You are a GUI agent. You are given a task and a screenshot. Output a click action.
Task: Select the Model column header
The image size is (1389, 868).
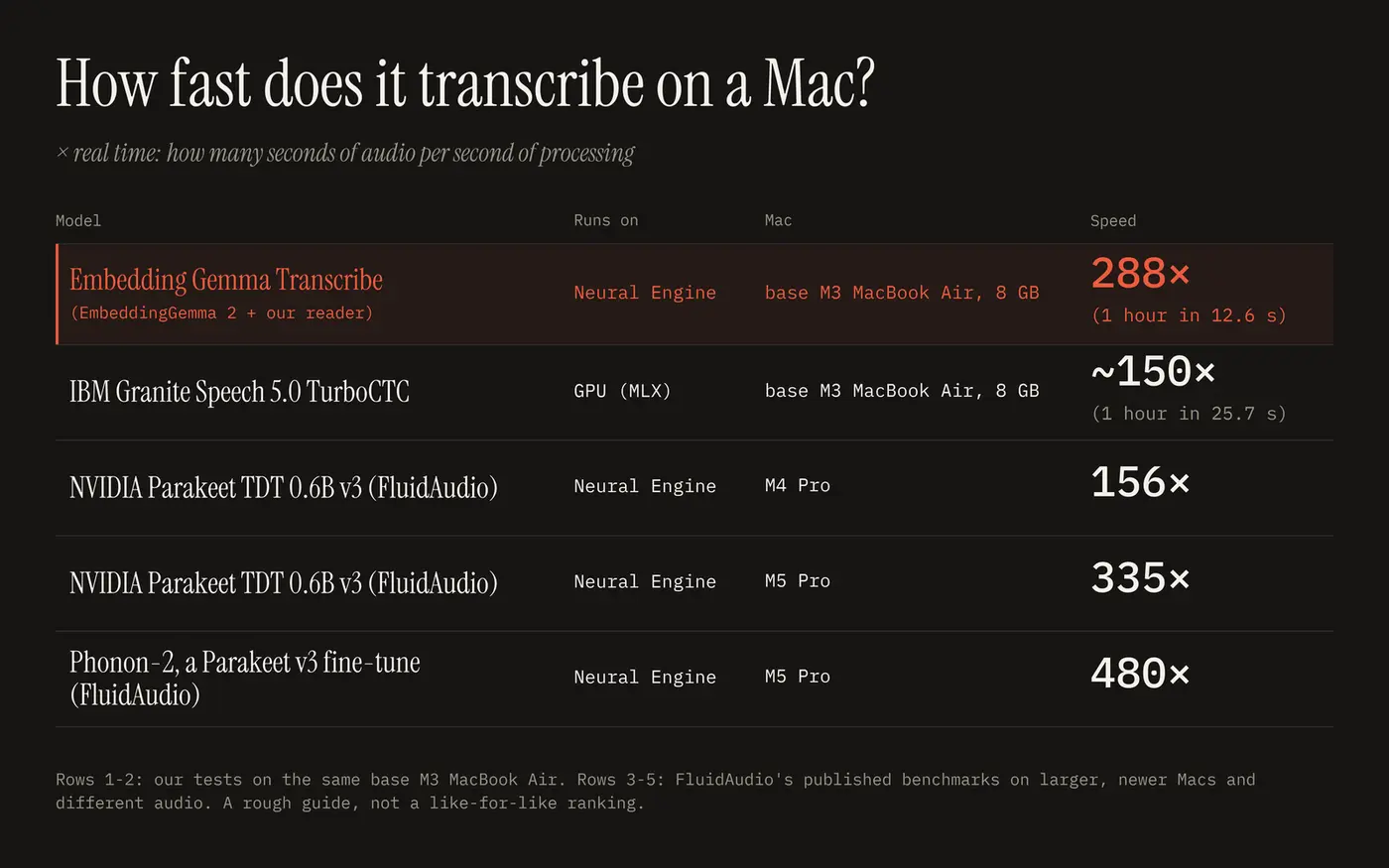coord(78,220)
